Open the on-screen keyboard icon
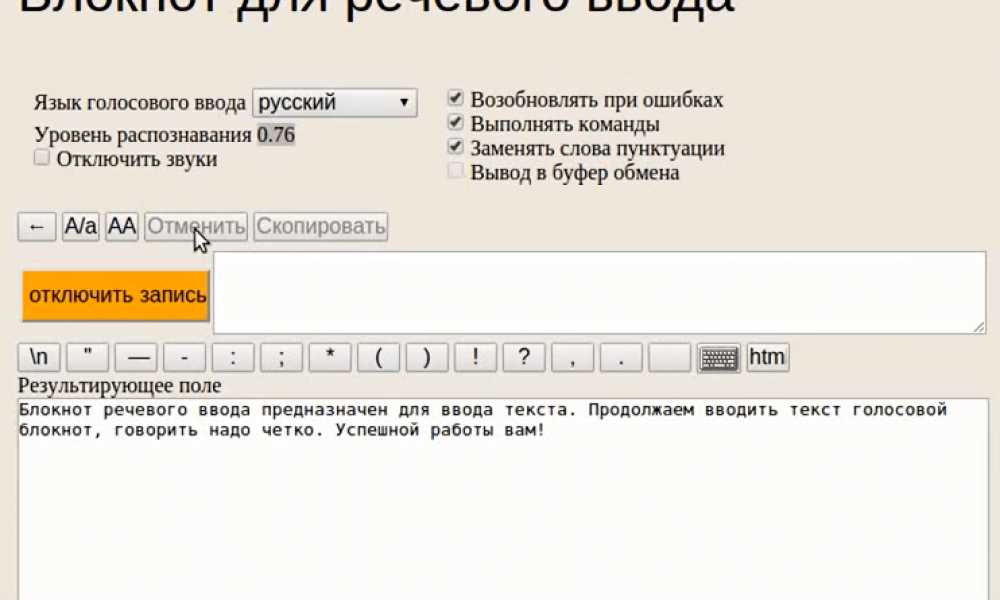Screen dimensions: 1000x600 click(x=718, y=358)
